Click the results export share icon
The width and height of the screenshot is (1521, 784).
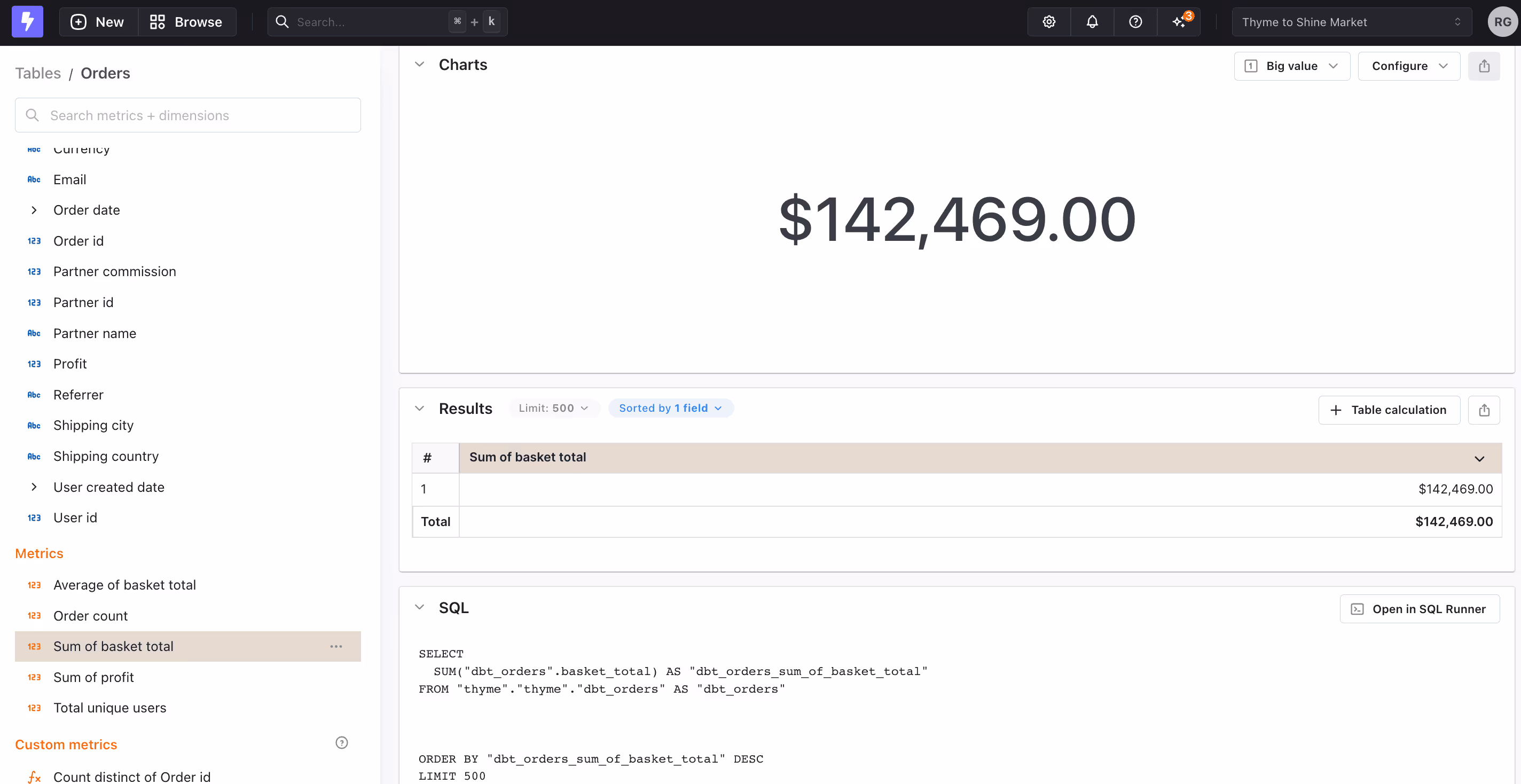1484,410
